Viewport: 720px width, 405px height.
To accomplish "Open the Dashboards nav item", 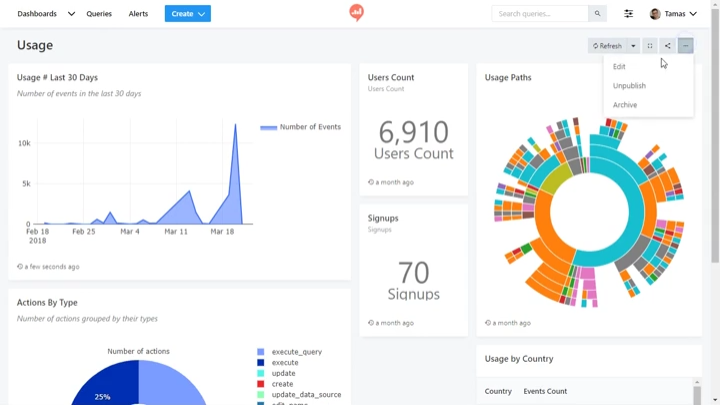I will tap(37, 14).
